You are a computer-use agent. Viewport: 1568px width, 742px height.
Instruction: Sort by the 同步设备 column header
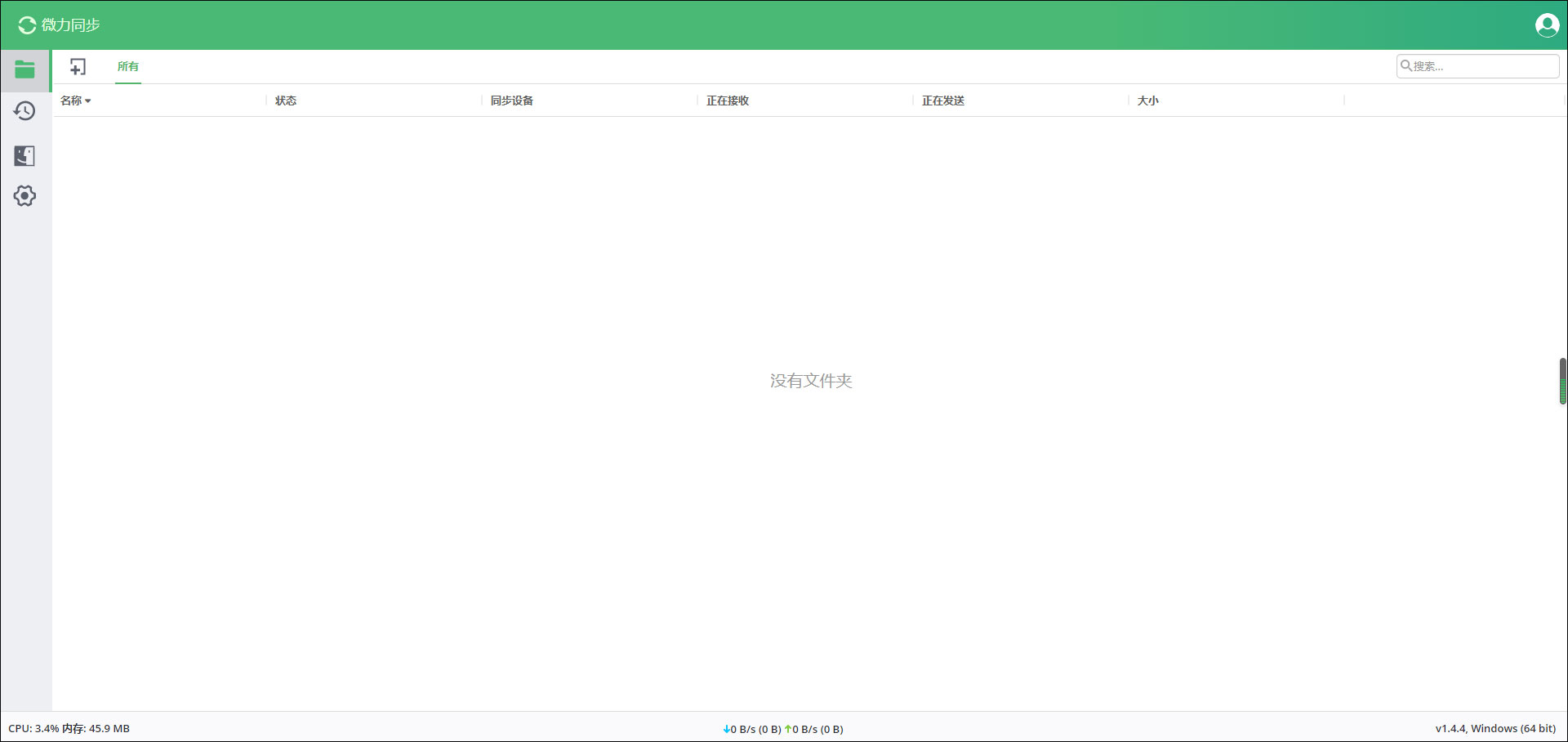tap(512, 101)
